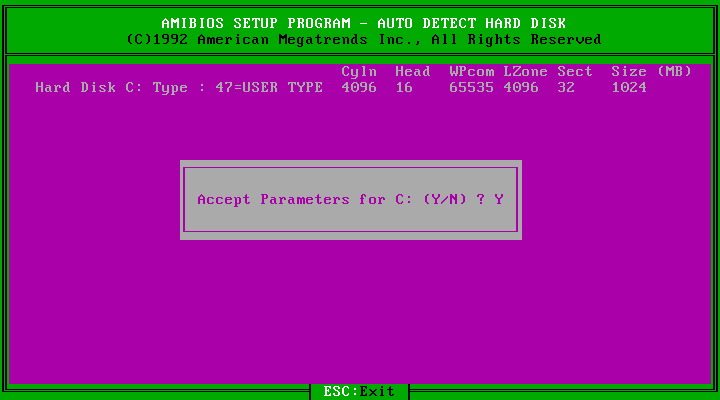Click the Hard Disk C: label
The height and width of the screenshot is (400, 720).
coord(89,87)
